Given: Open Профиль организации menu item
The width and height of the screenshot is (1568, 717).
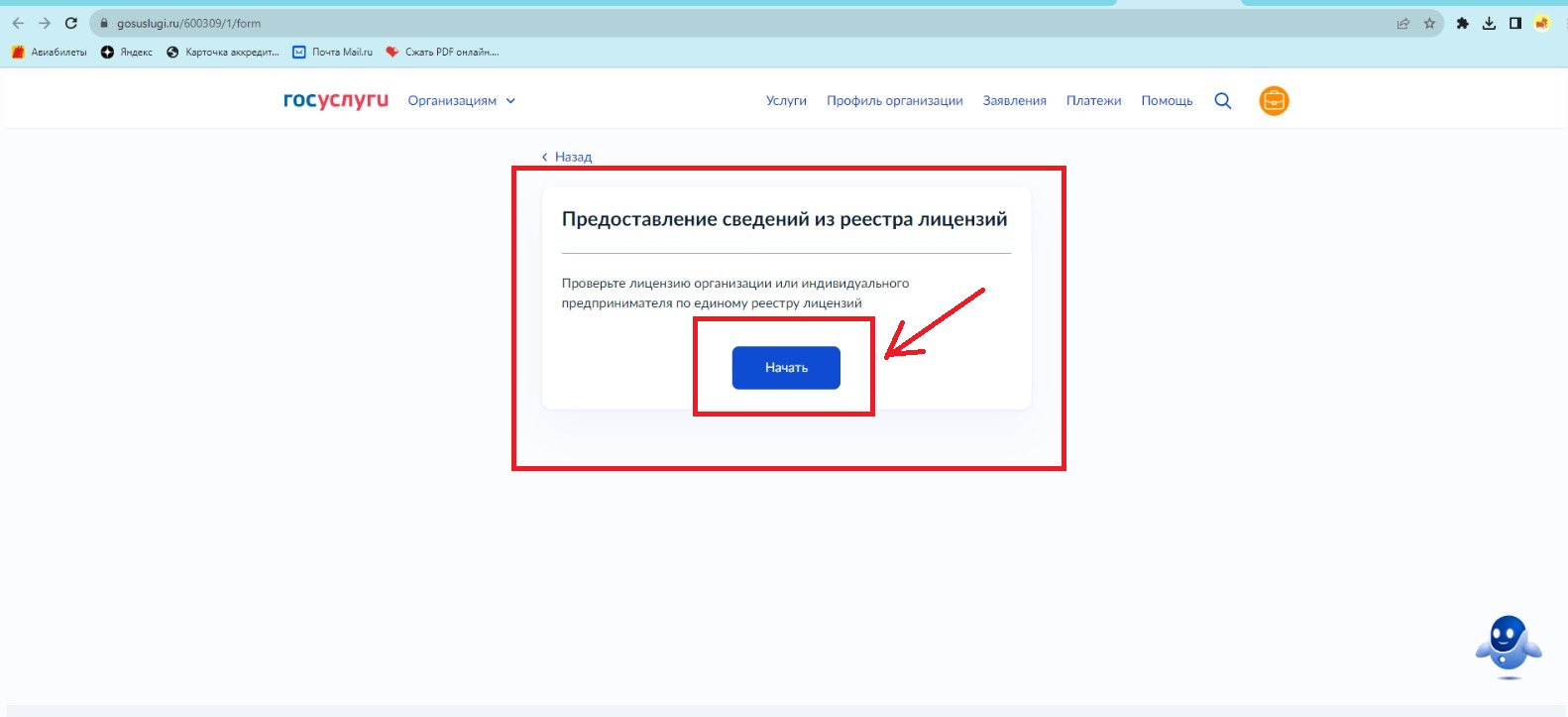Looking at the screenshot, I should coord(895,100).
